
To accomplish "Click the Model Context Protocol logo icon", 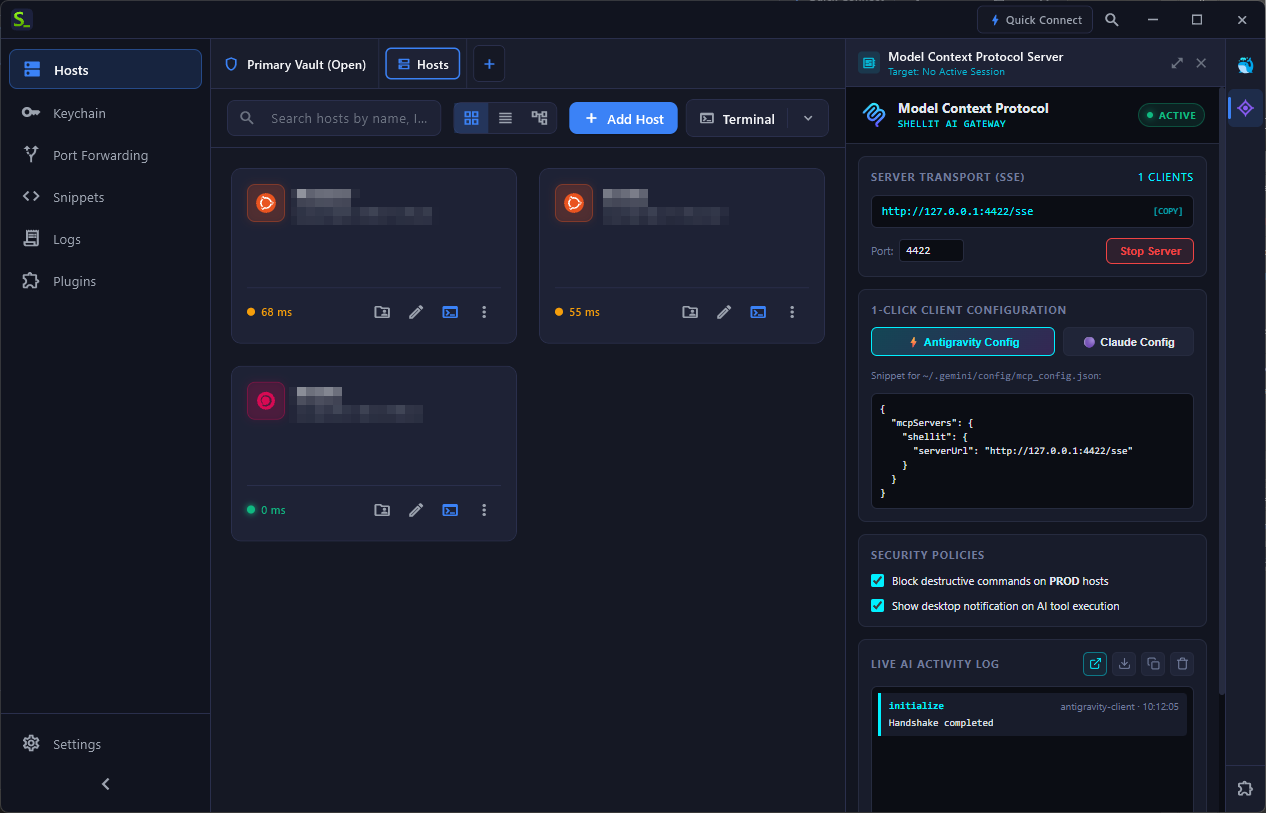I will (874, 115).
